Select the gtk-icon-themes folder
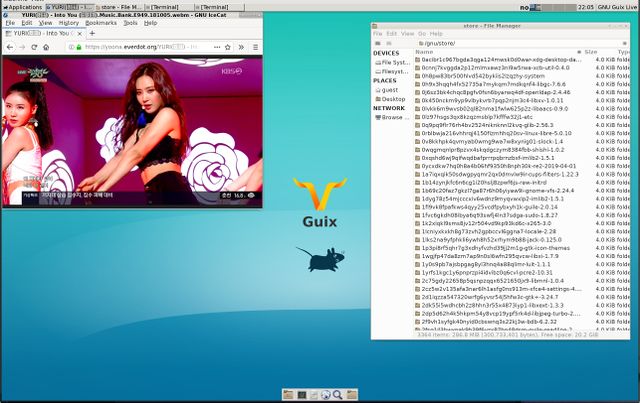This screenshot has height=403, width=640. click(x=522, y=248)
